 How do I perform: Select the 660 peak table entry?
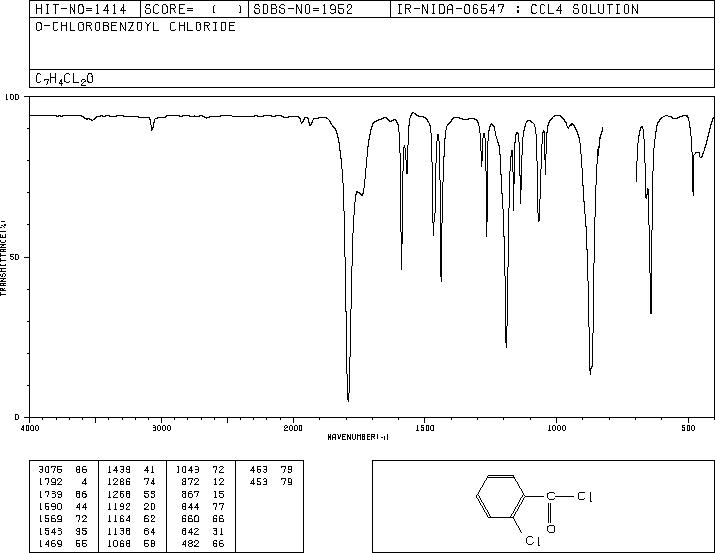click(191, 519)
